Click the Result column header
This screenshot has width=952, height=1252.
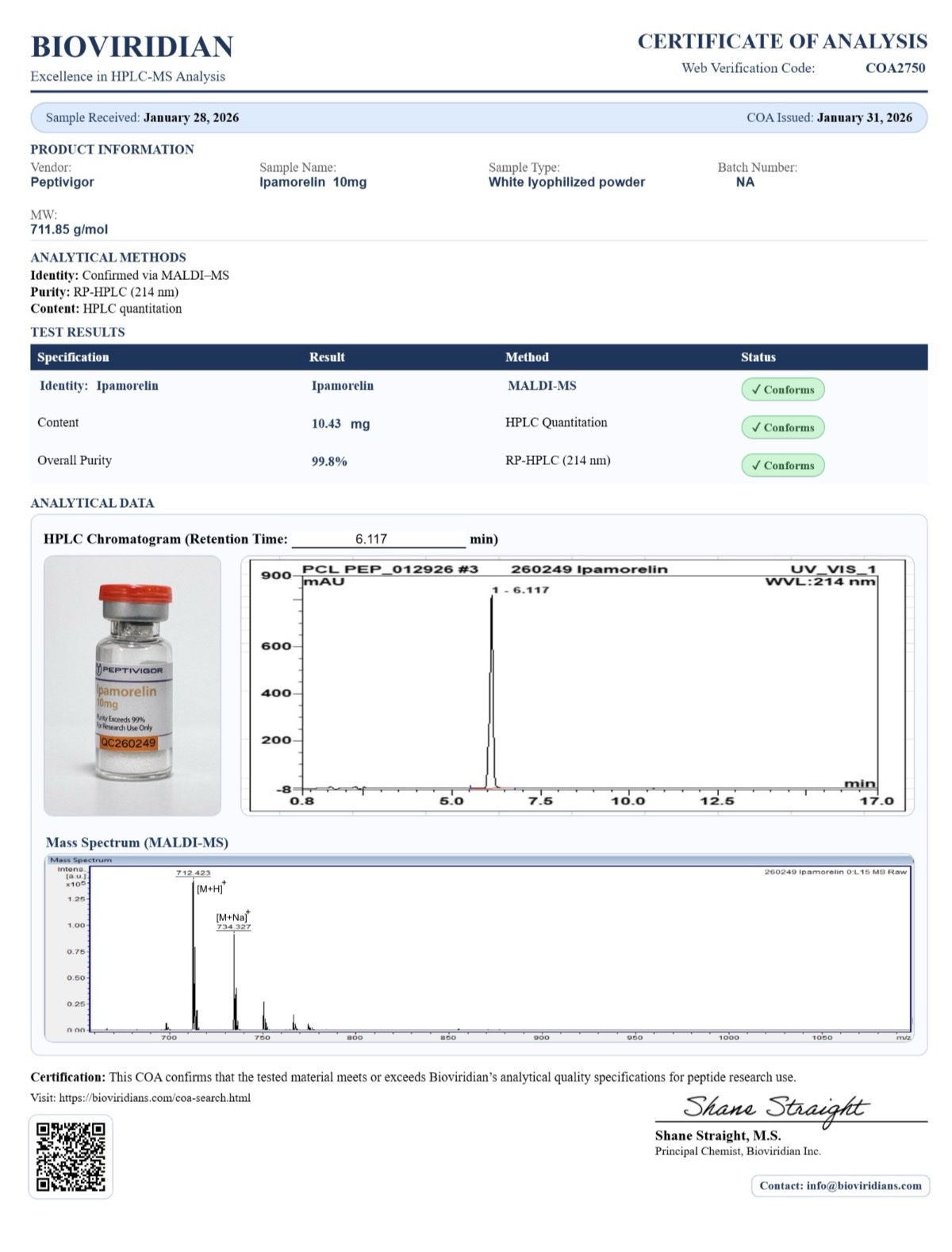pos(327,357)
